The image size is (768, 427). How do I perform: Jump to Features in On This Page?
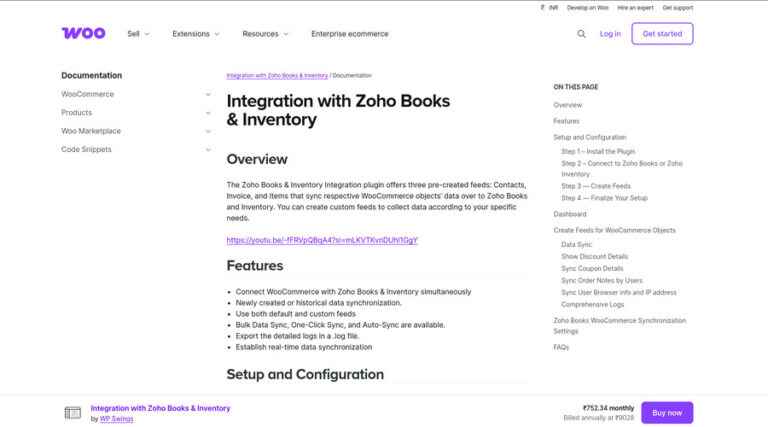tap(566, 121)
